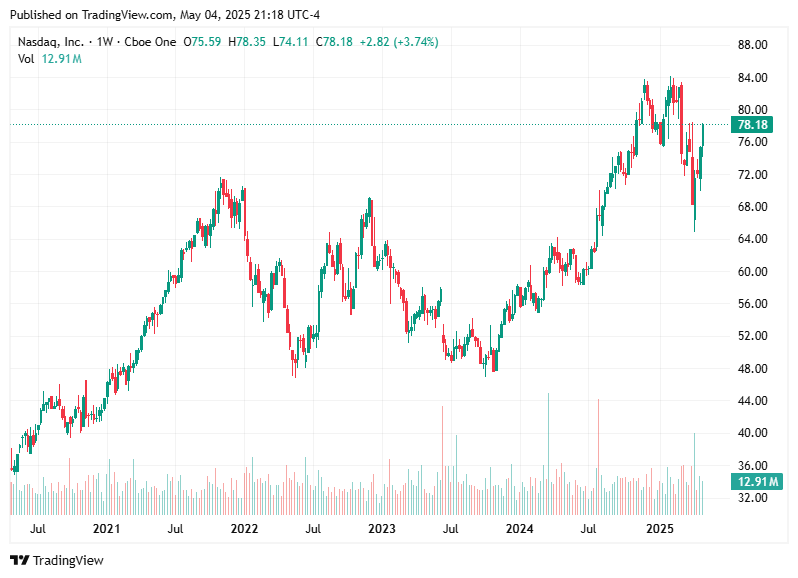Click the Cboe One exchange label

coord(150,42)
